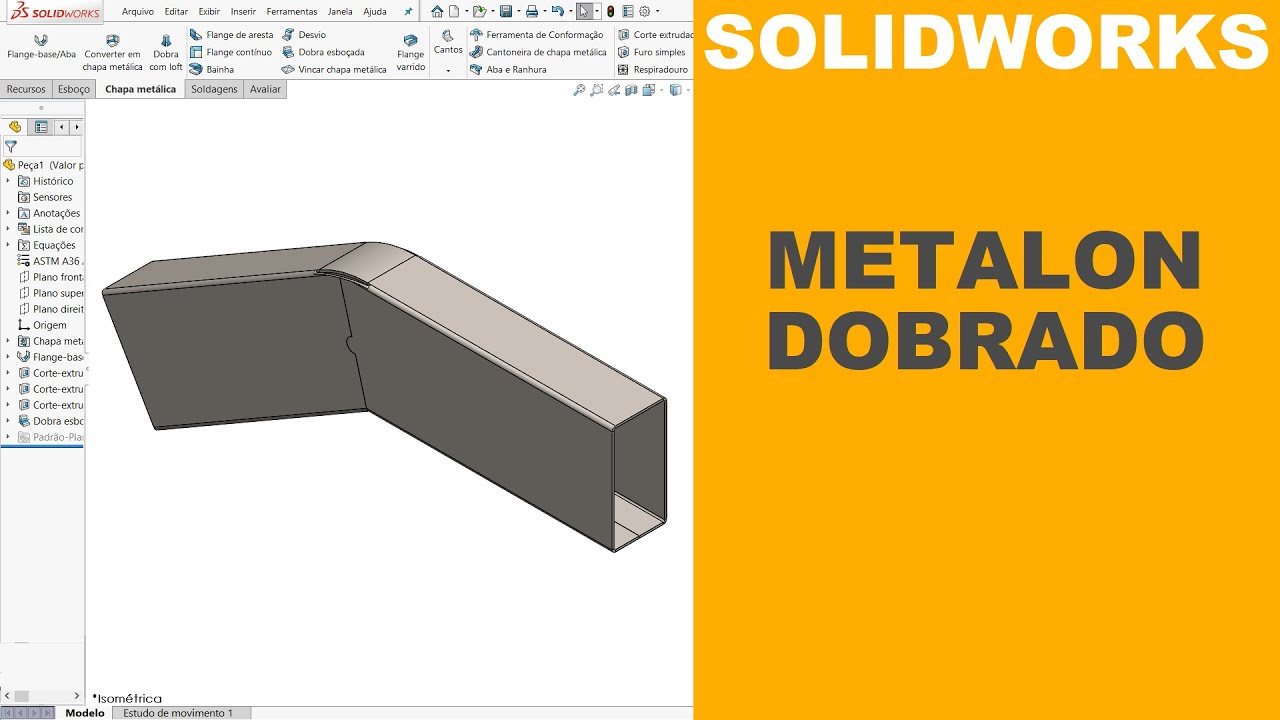The width and height of the screenshot is (1280, 720).
Task: Expand the Dobra esboçada feature node
Action: pos(8,421)
